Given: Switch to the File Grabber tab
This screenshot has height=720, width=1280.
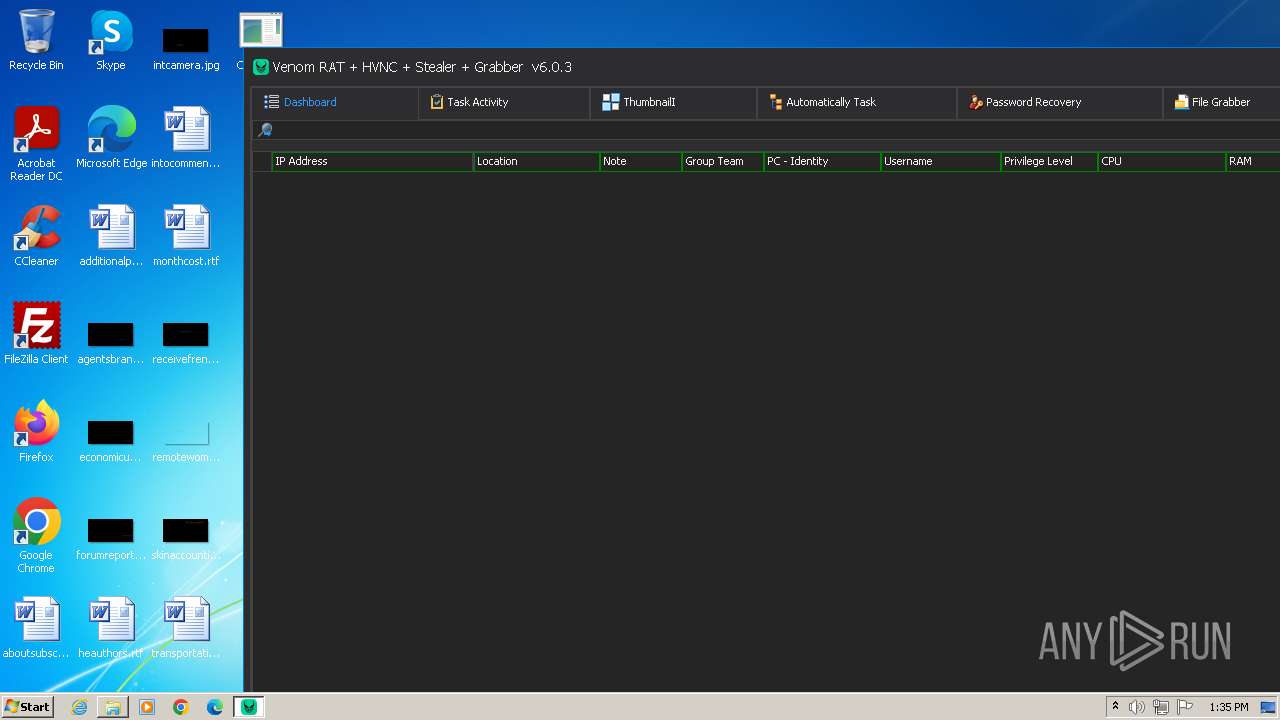Looking at the screenshot, I should [1221, 102].
